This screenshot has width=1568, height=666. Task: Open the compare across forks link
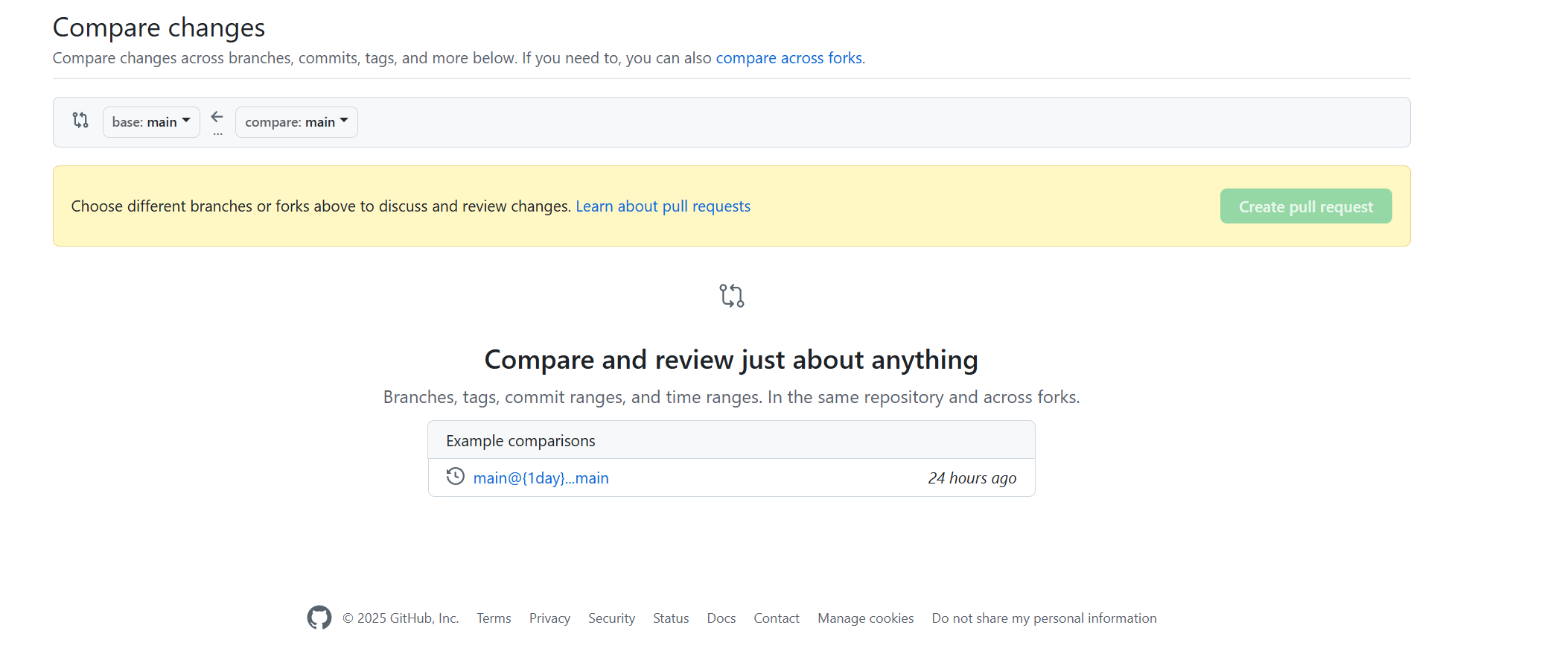pos(788,58)
